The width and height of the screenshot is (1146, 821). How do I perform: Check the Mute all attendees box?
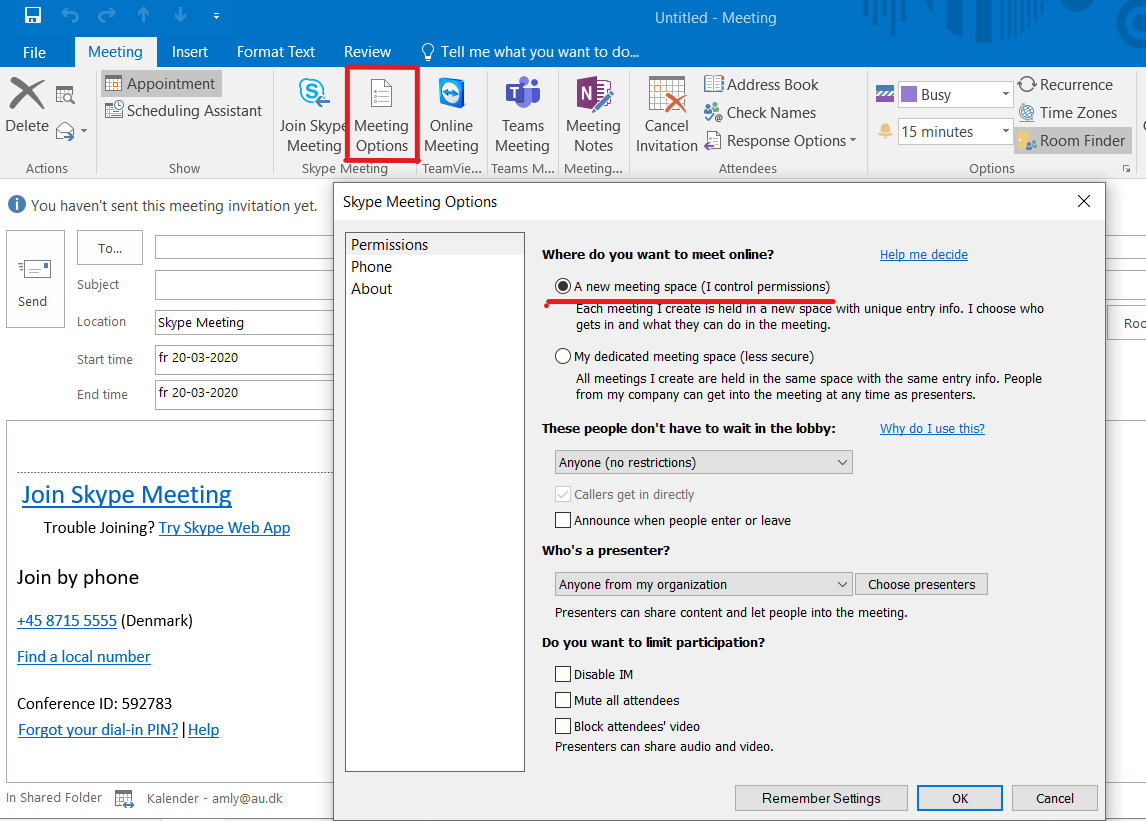click(x=564, y=701)
